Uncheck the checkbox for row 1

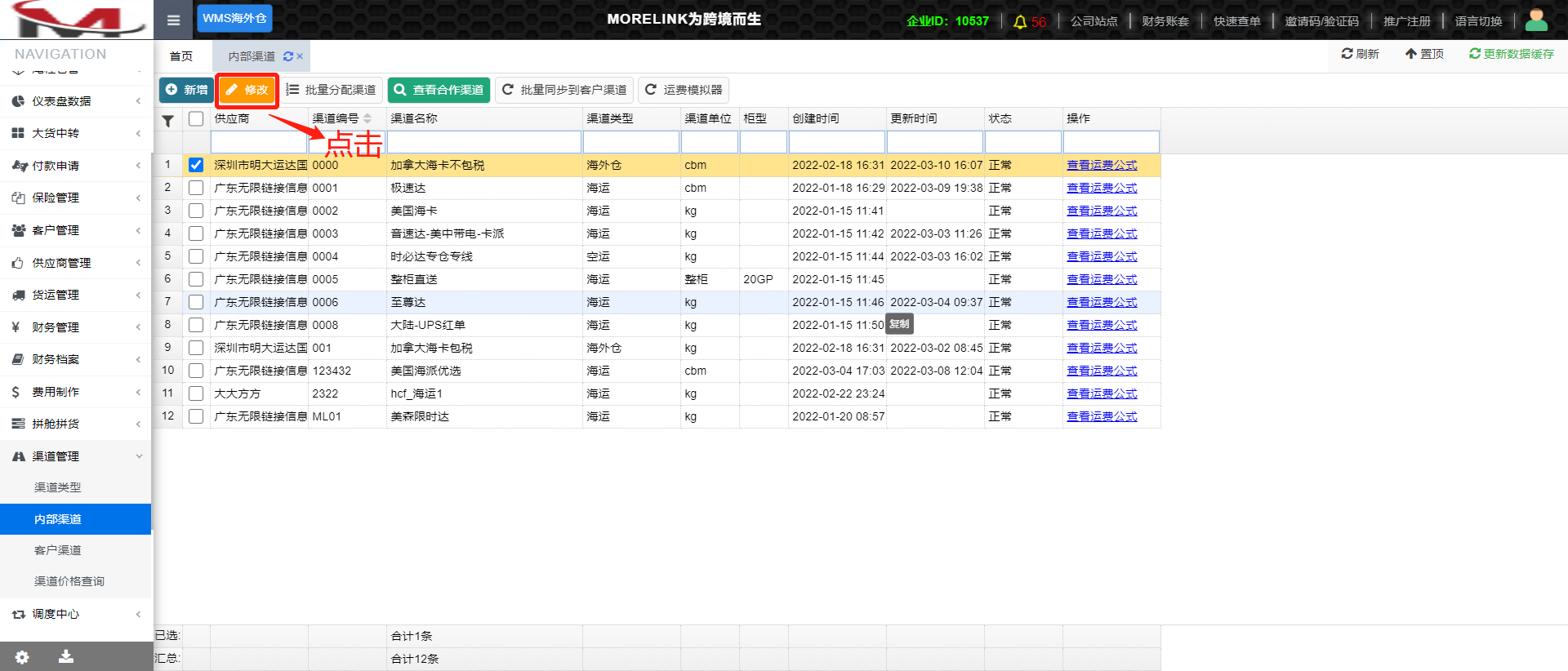[196, 165]
